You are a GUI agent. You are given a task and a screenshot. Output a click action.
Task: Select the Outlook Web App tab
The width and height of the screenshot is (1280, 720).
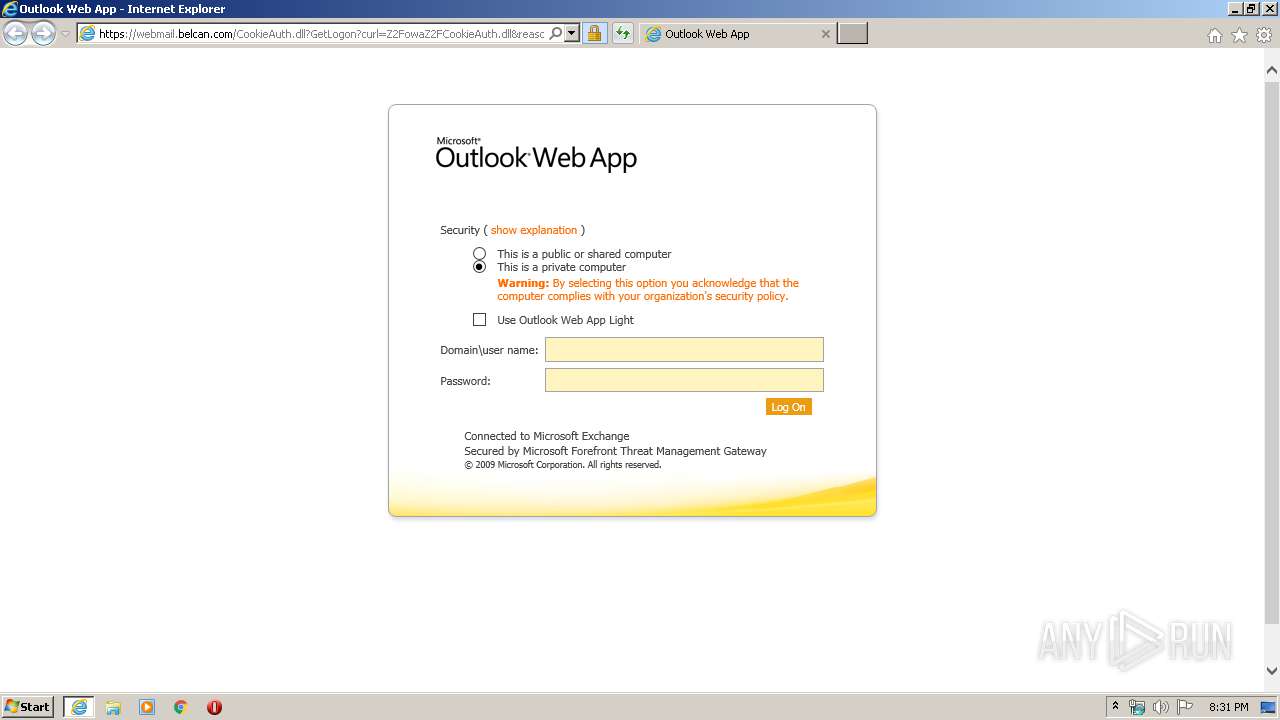tap(738, 34)
